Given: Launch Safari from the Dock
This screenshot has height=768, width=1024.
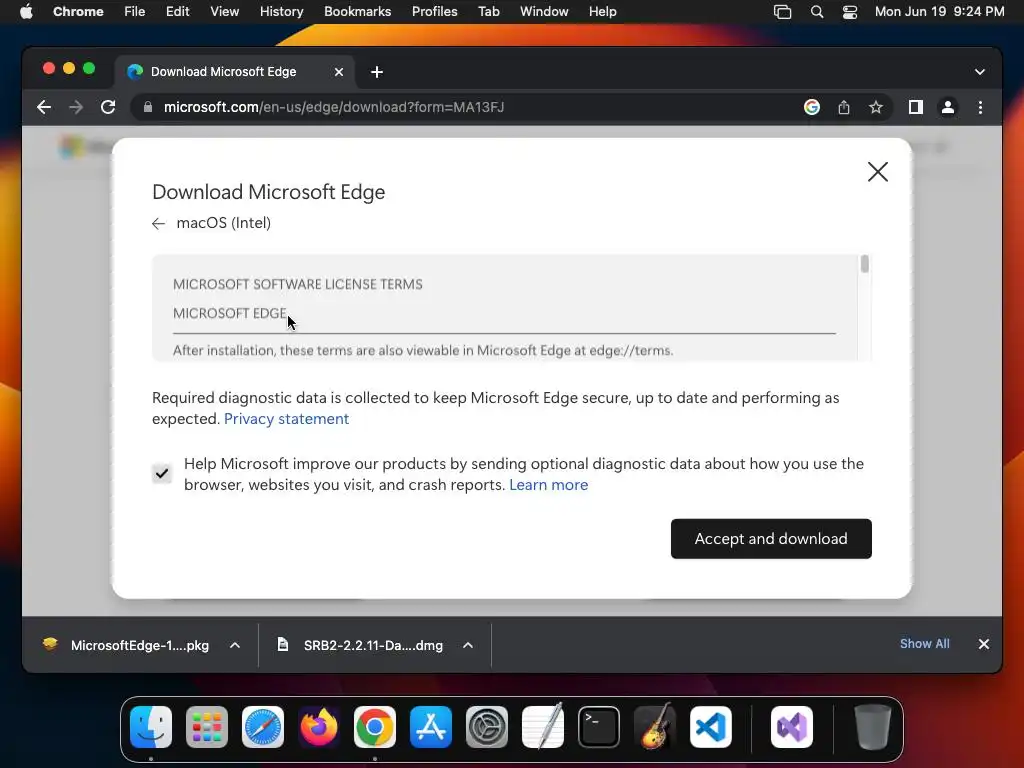Looking at the screenshot, I should click(x=263, y=727).
